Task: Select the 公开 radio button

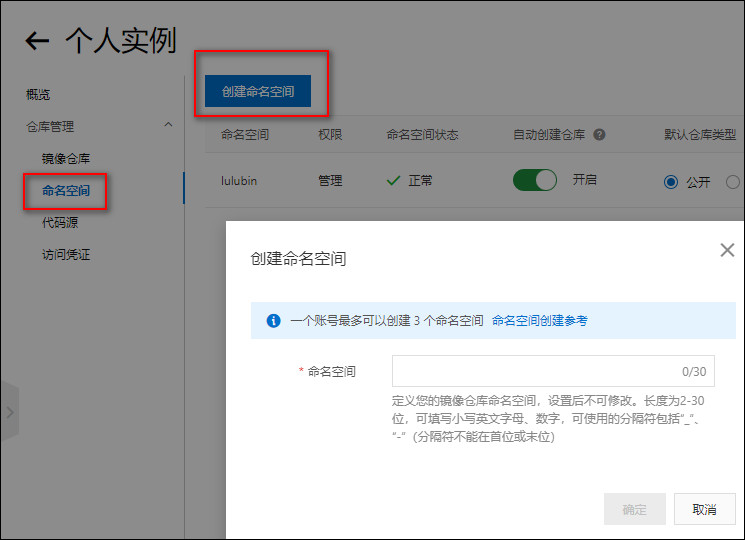Action: 671,182
